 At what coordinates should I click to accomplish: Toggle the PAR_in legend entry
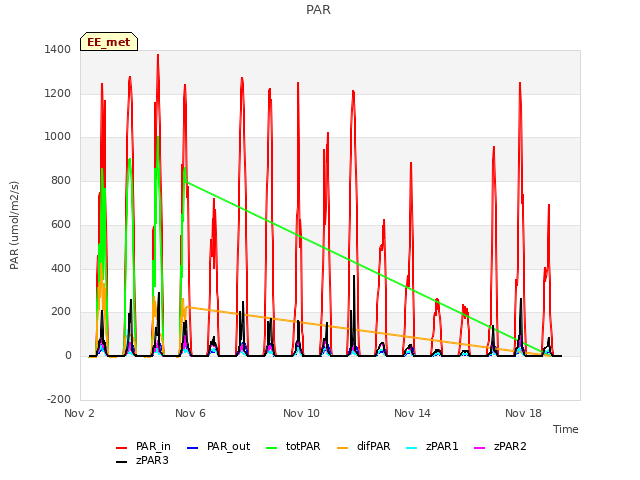tap(143, 447)
